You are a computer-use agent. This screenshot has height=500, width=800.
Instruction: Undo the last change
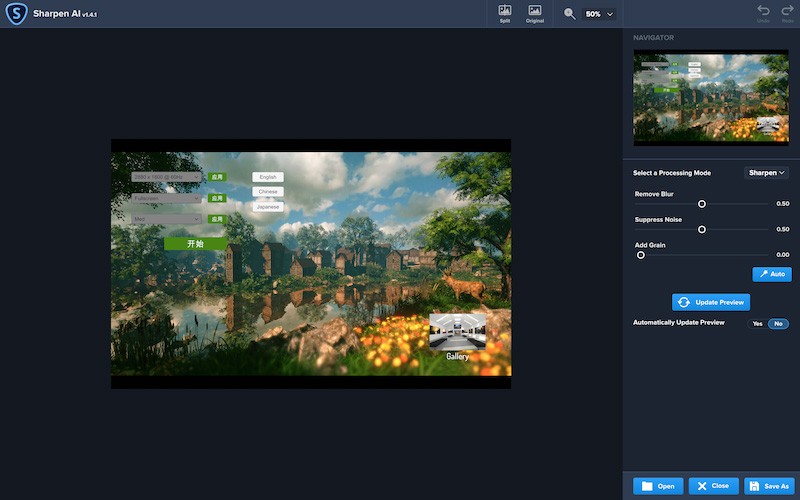click(x=763, y=14)
